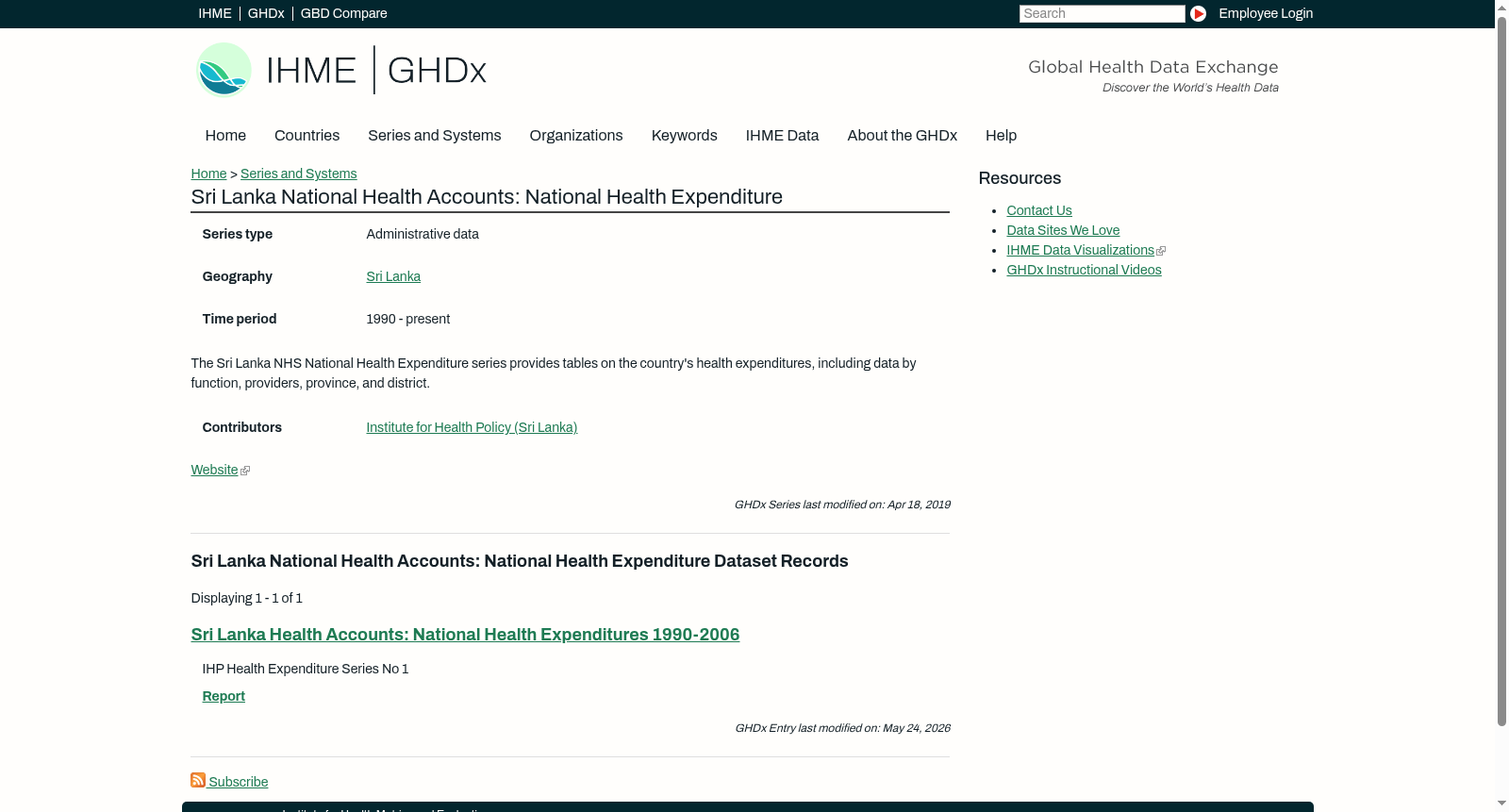Click the Series and Systems breadcrumb link
The width and height of the screenshot is (1509, 812).
point(298,174)
